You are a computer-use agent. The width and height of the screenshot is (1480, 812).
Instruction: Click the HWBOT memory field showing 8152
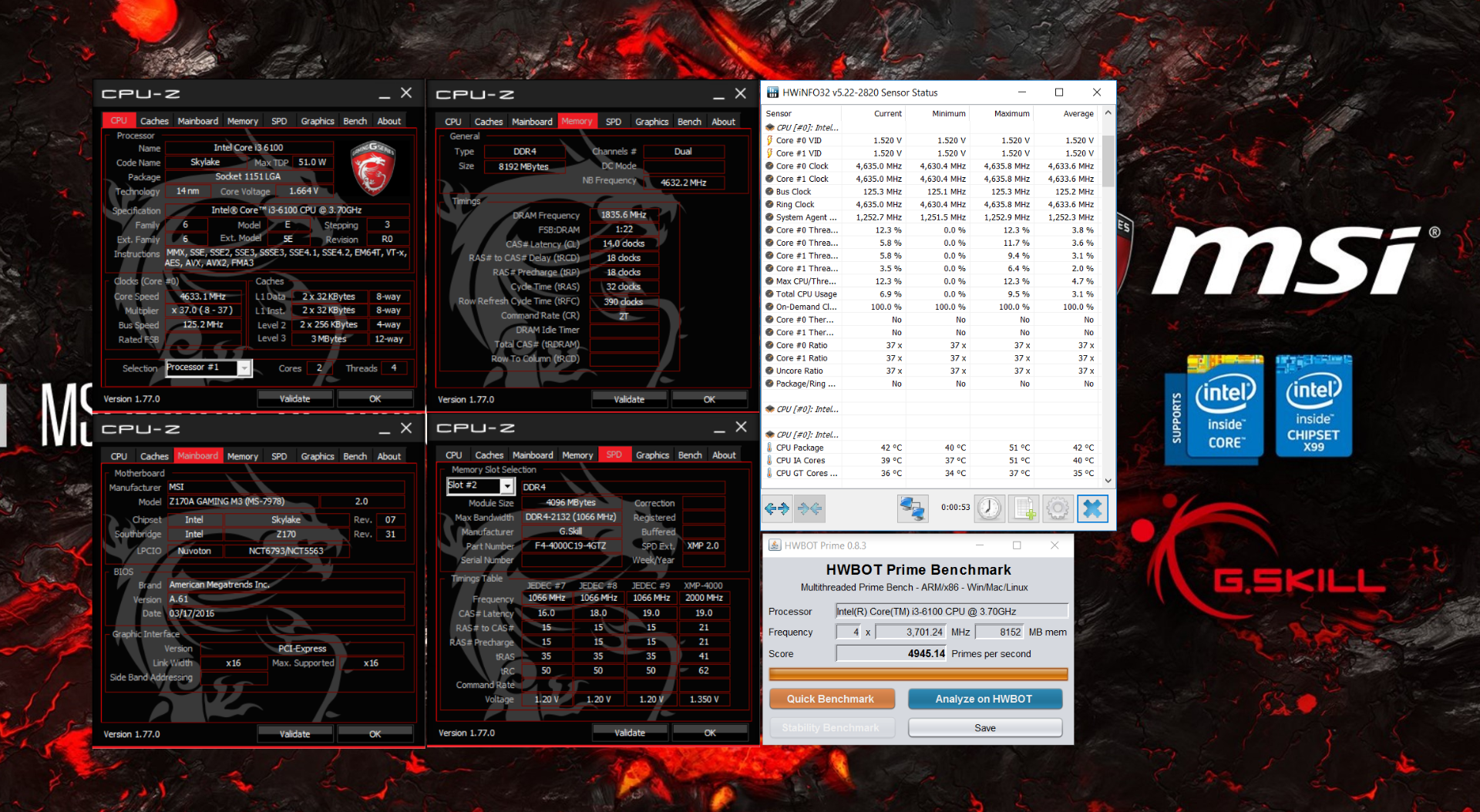click(1000, 632)
